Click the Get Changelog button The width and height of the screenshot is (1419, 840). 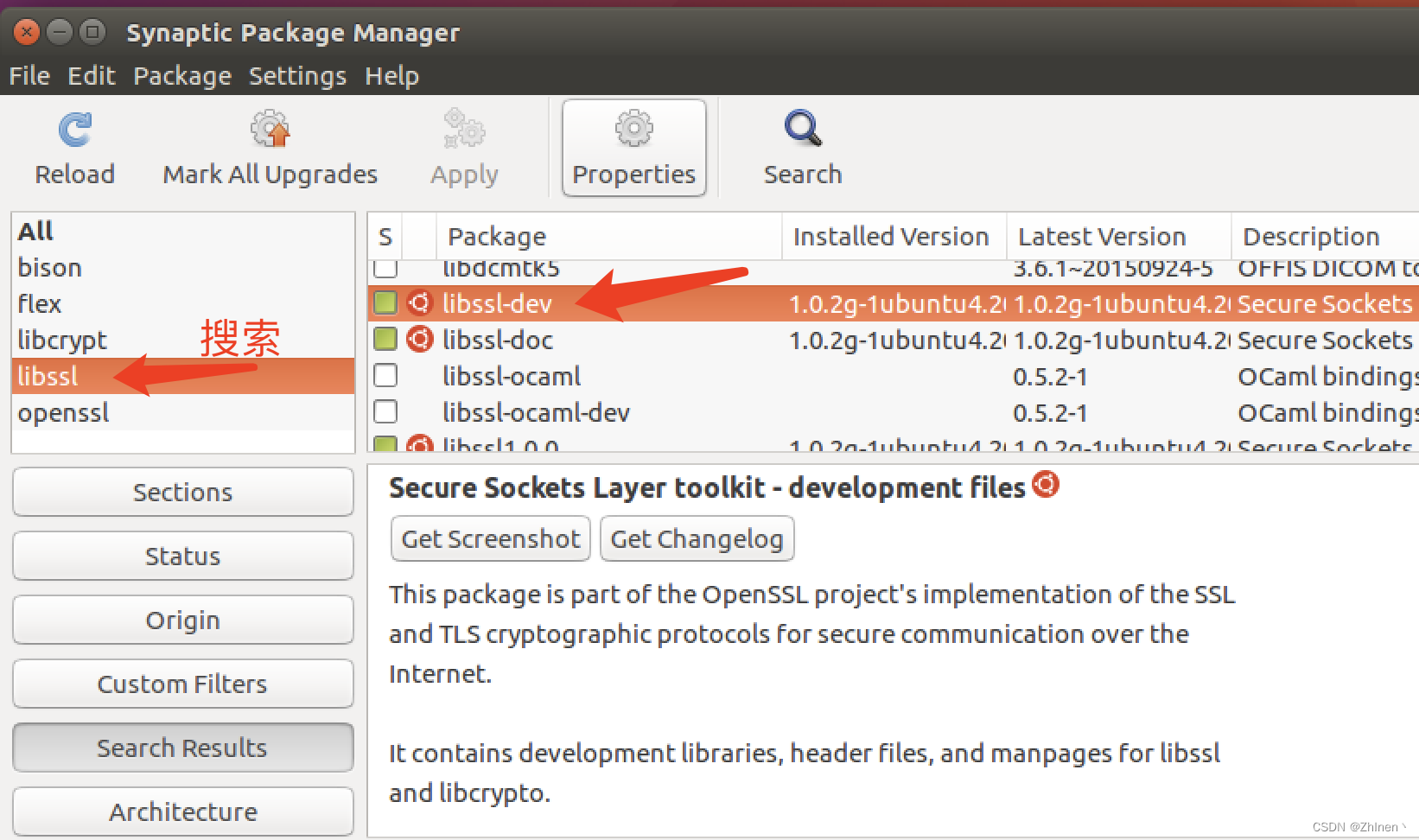697,538
